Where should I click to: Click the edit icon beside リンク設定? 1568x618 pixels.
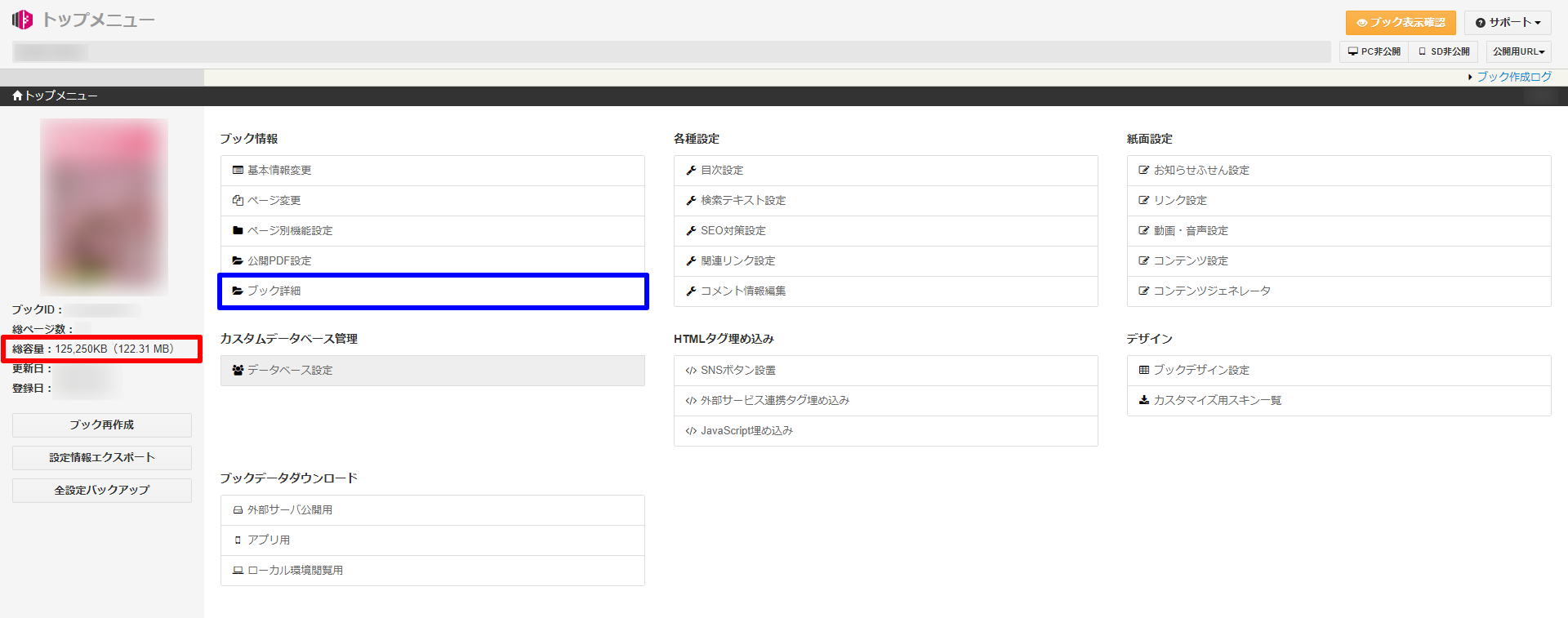[x=1144, y=201]
